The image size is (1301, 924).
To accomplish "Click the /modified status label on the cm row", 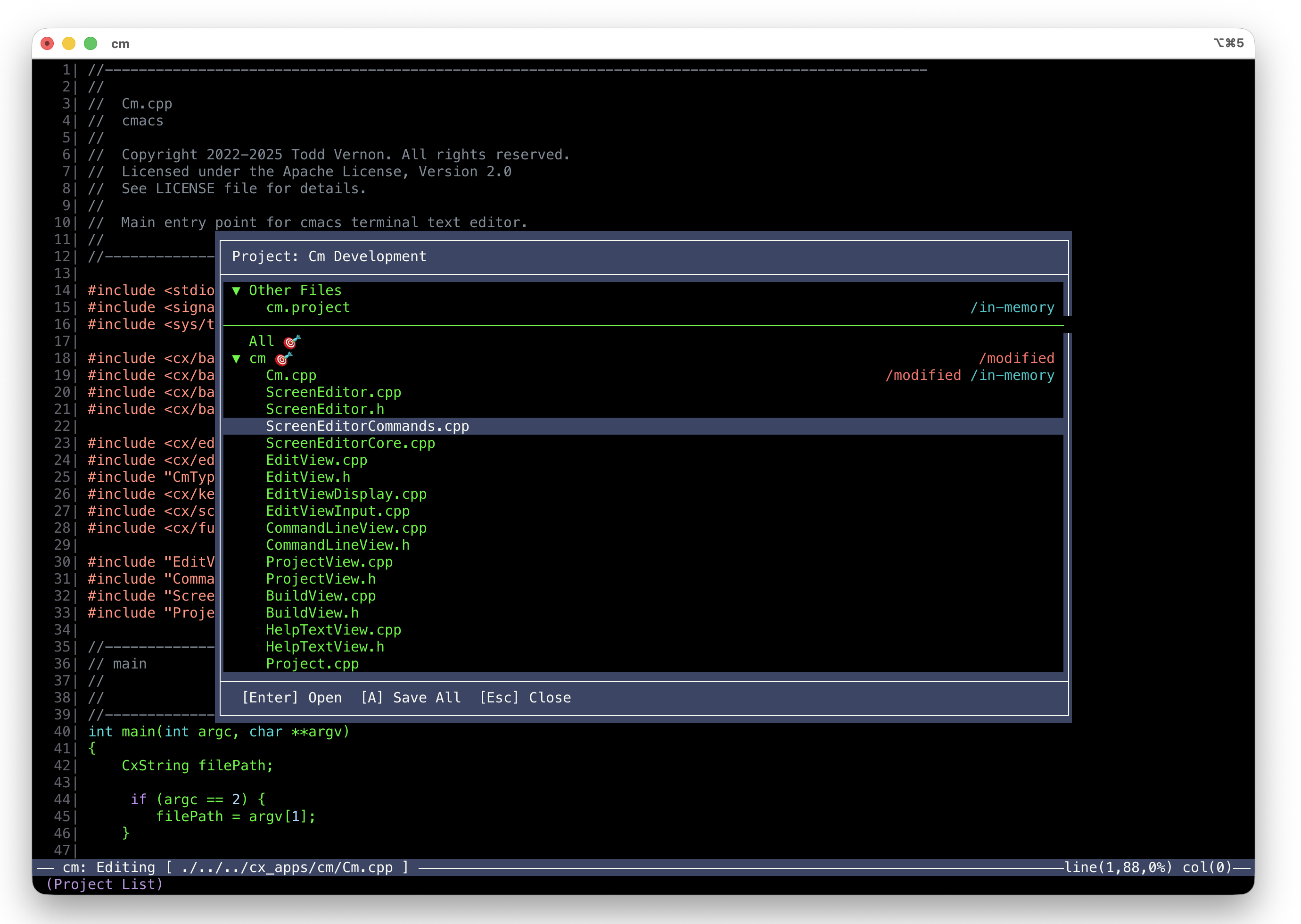I will (1017, 358).
